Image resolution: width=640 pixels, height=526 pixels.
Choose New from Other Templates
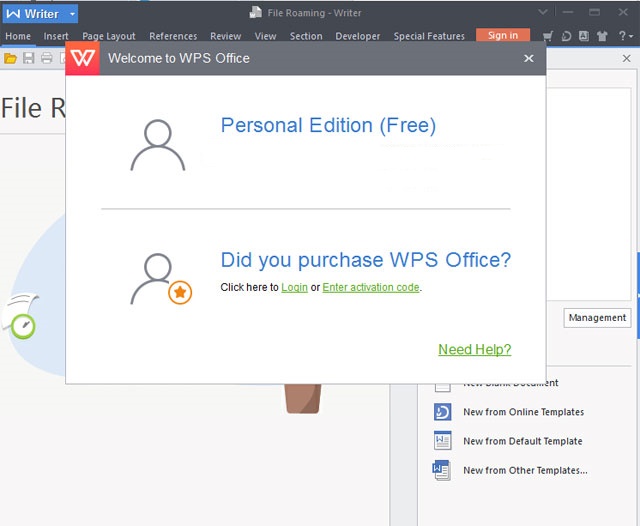point(526,471)
